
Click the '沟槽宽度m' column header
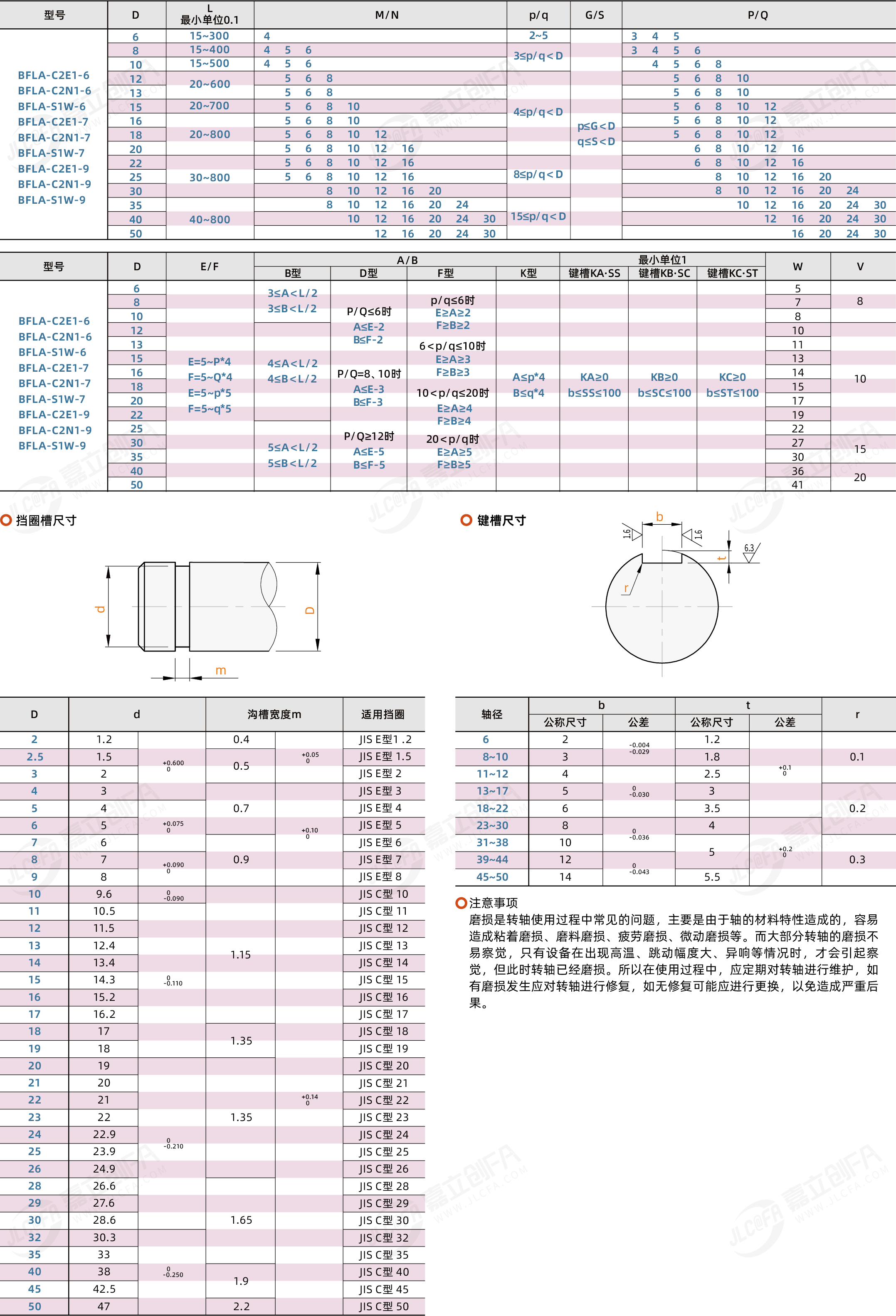274,714
